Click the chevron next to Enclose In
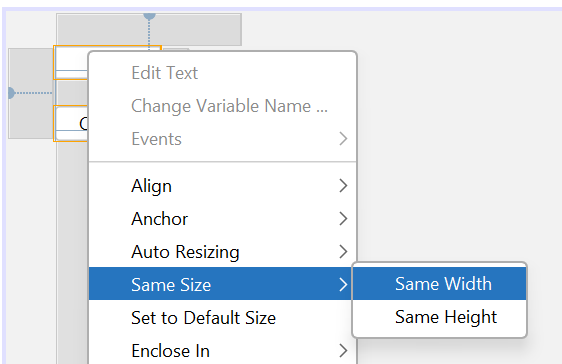 (343, 351)
